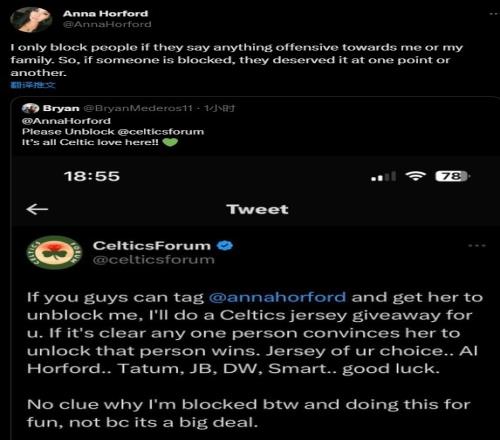Tap the battery indicator showing 78
The width and height of the screenshot is (500, 440).
(x=453, y=176)
